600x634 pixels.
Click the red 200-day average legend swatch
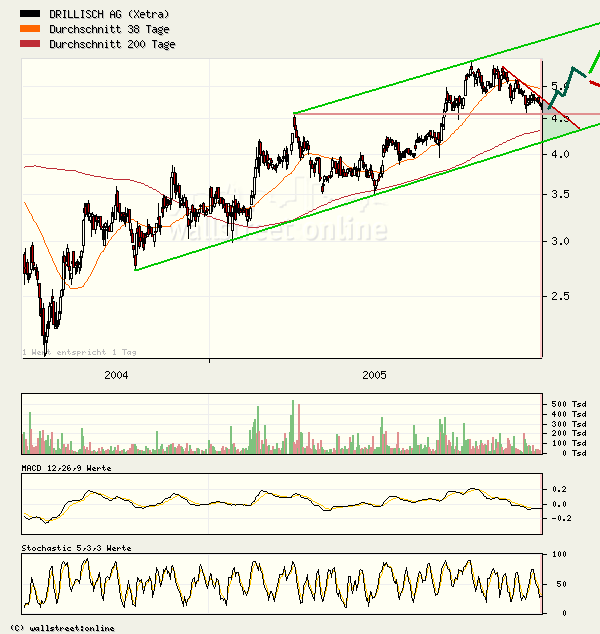point(30,44)
